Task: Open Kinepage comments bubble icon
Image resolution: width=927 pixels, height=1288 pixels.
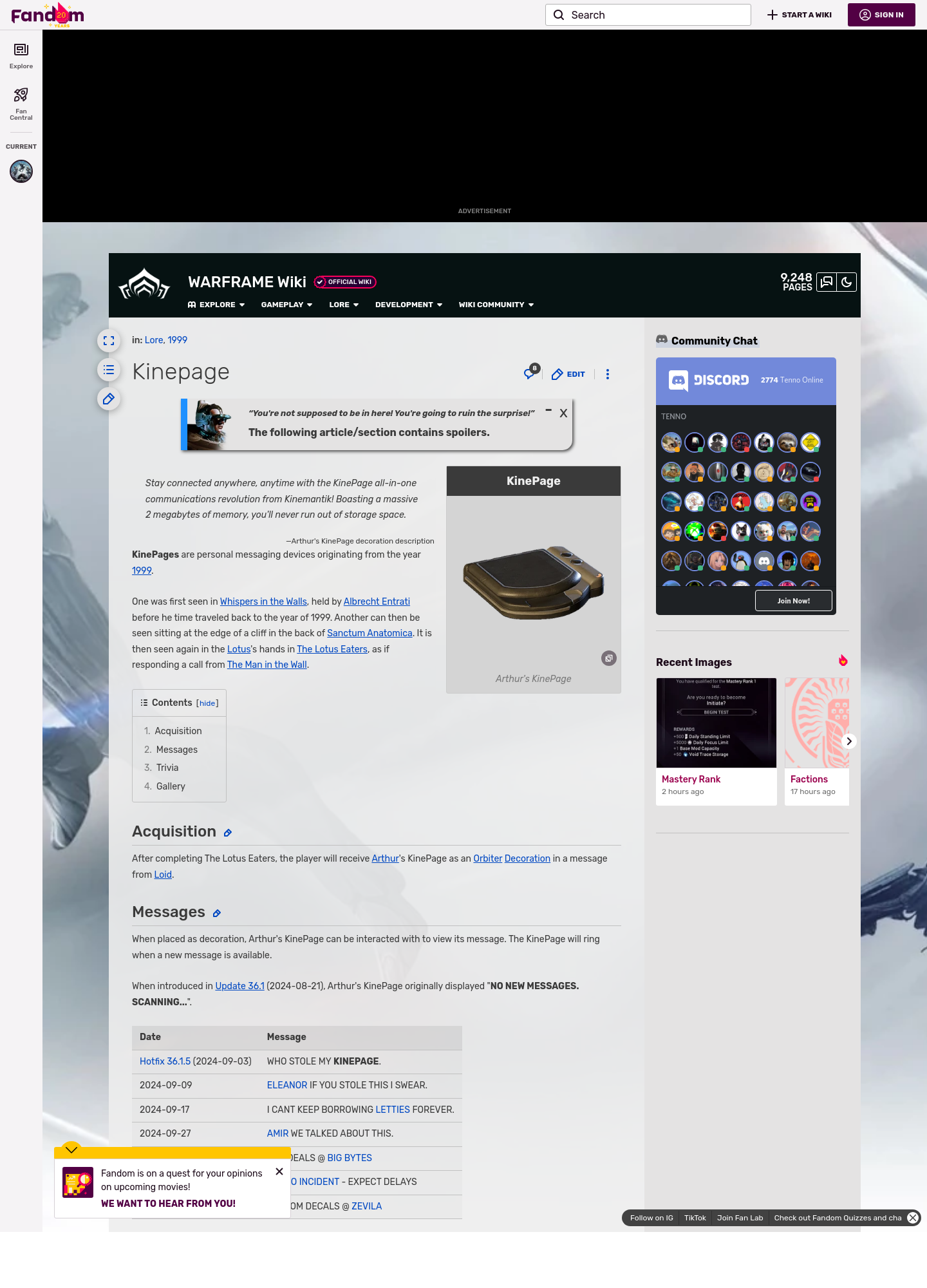Action: pyautogui.click(x=531, y=373)
